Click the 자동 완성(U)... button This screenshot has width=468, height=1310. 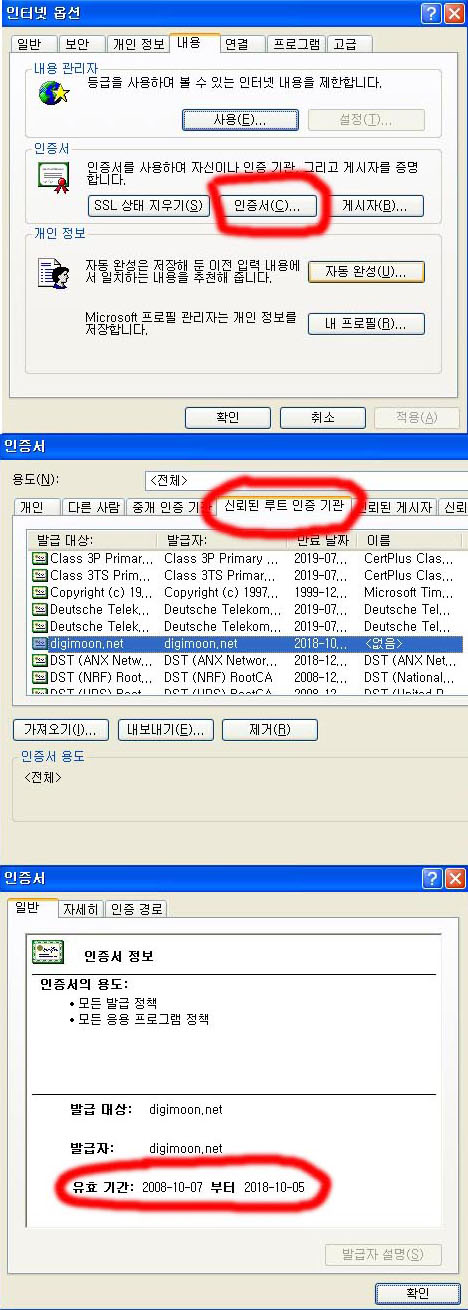pyautogui.click(x=367, y=271)
